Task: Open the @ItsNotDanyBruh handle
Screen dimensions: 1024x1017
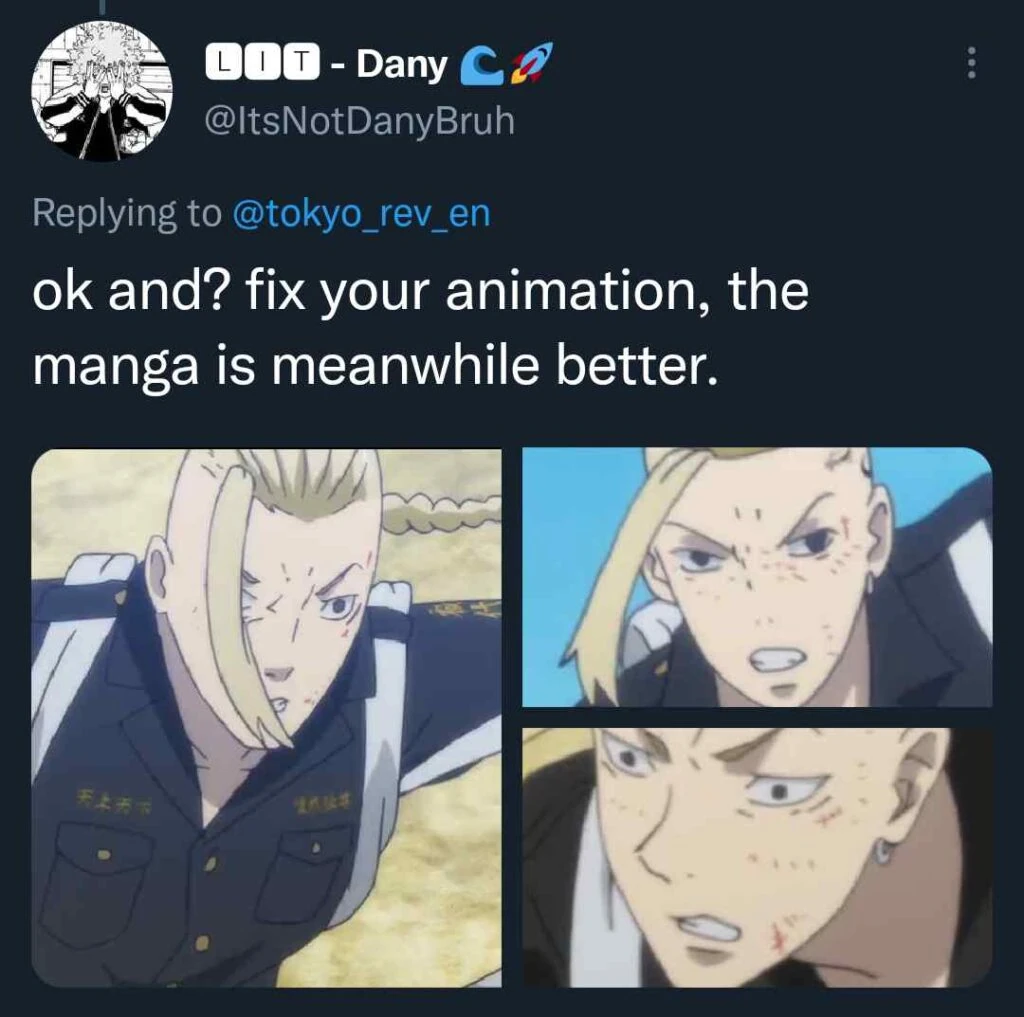Action: 359,121
